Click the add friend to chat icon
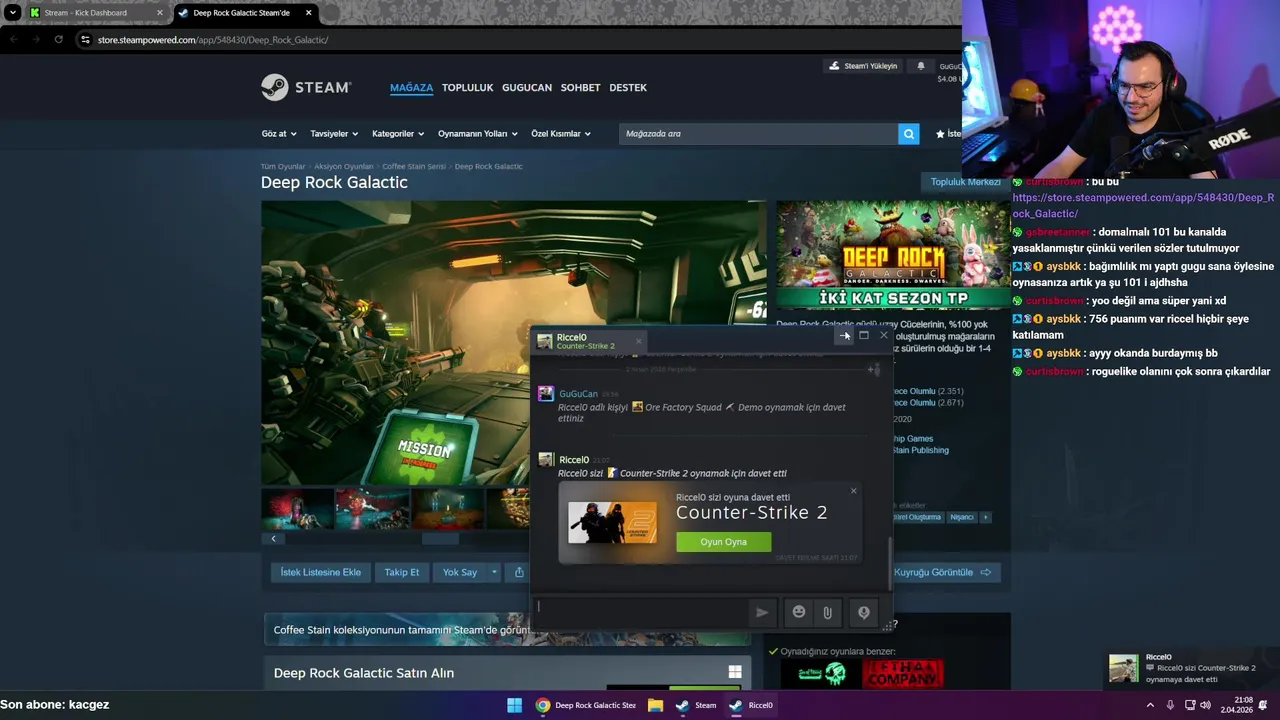Image resolution: width=1280 pixels, height=720 pixels. point(874,369)
